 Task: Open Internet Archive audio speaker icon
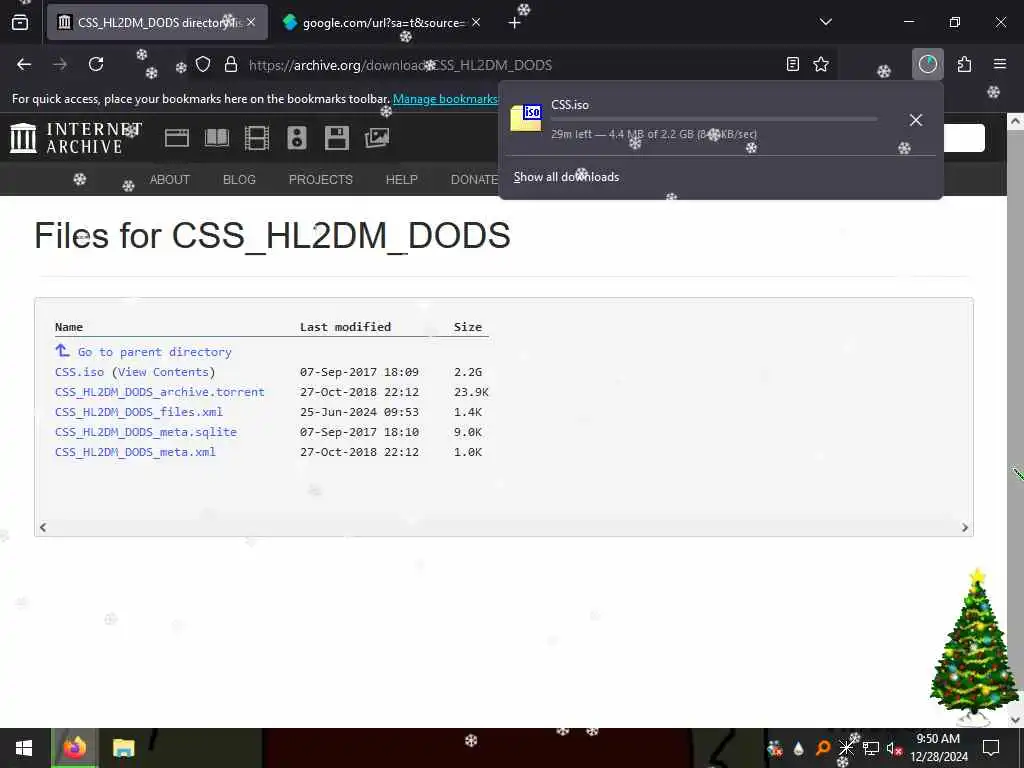click(x=296, y=138)
